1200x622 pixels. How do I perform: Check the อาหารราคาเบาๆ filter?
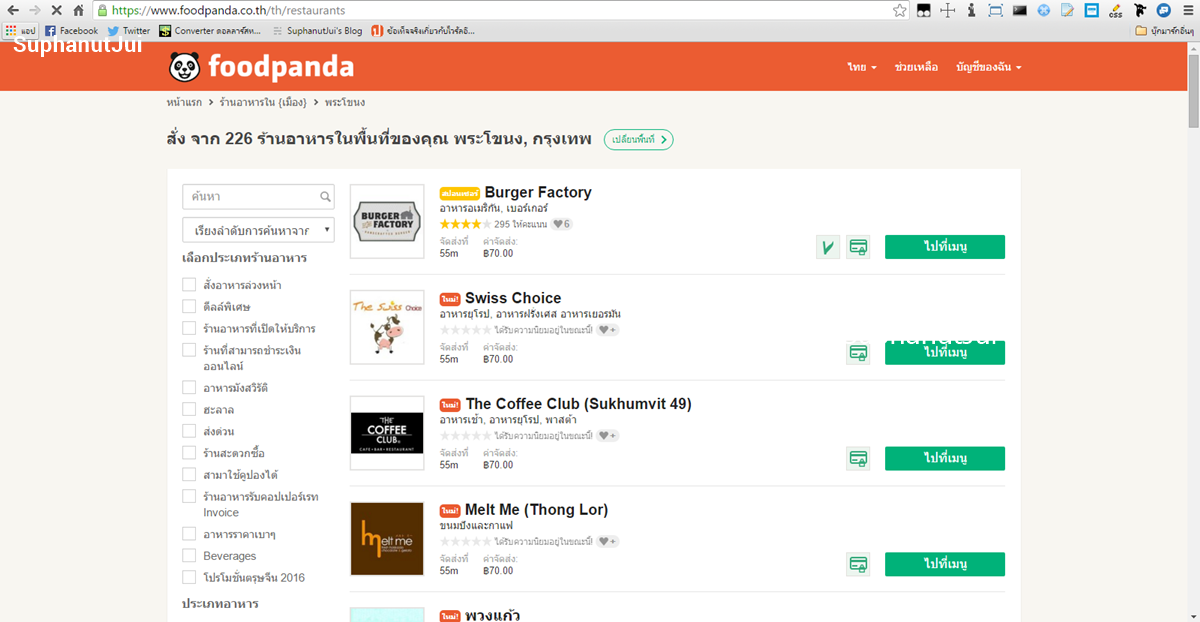coord(189,534)
